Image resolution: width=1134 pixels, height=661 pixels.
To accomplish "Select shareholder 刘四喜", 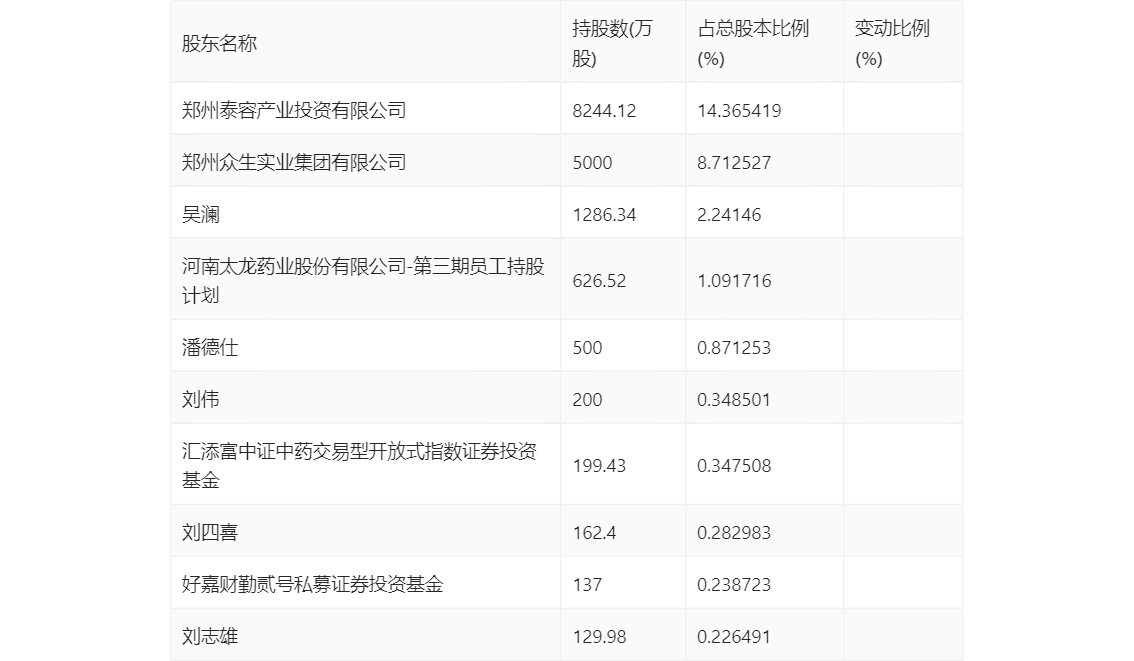I will [x=210, y=532].
